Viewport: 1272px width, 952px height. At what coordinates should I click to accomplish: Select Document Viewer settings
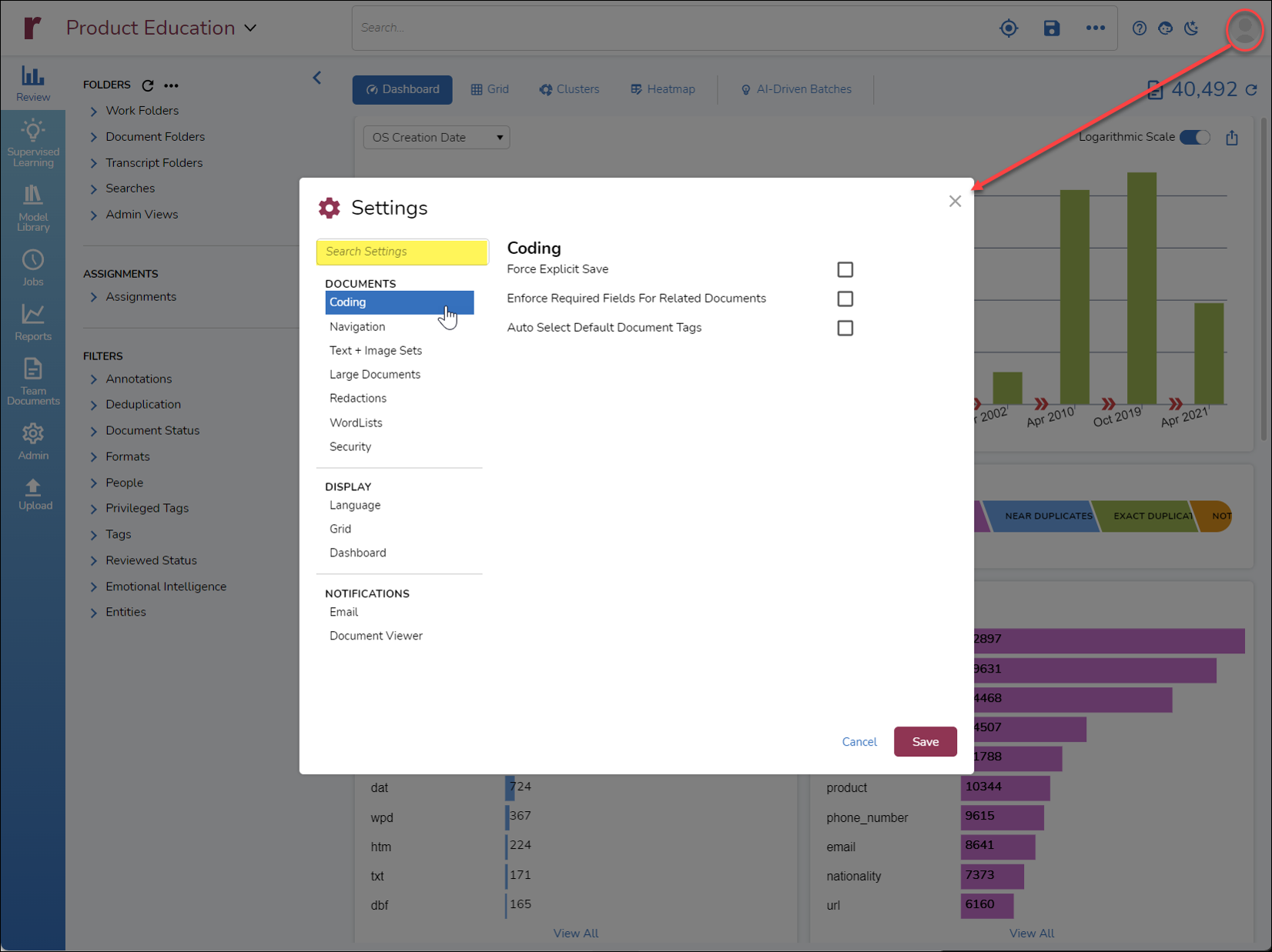376,636
